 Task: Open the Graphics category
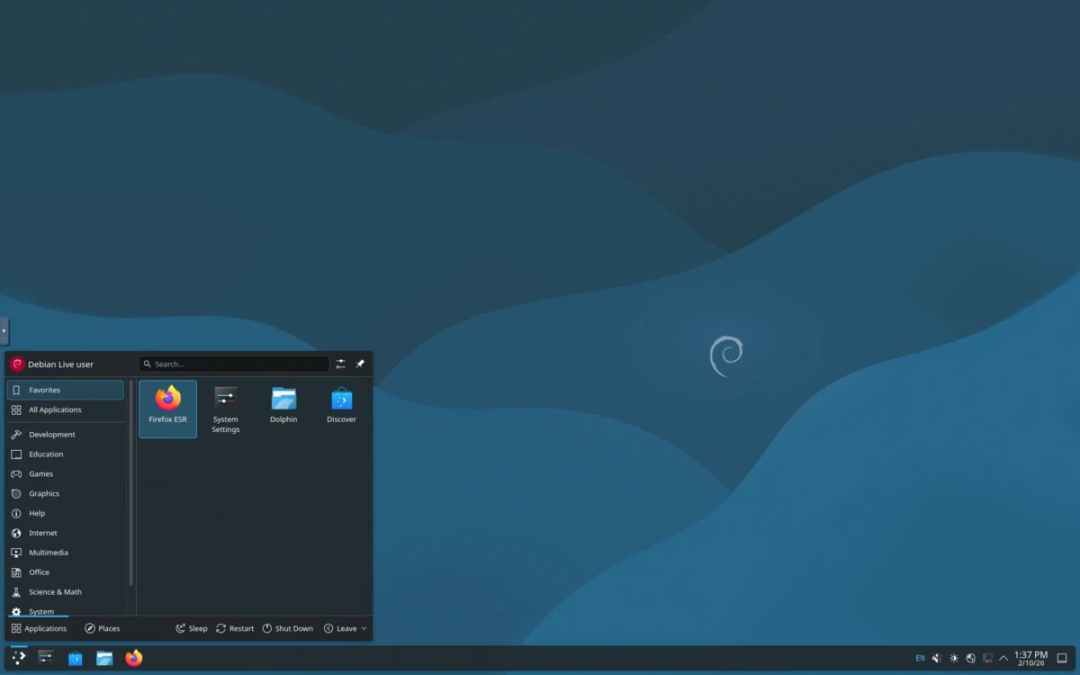65,494
